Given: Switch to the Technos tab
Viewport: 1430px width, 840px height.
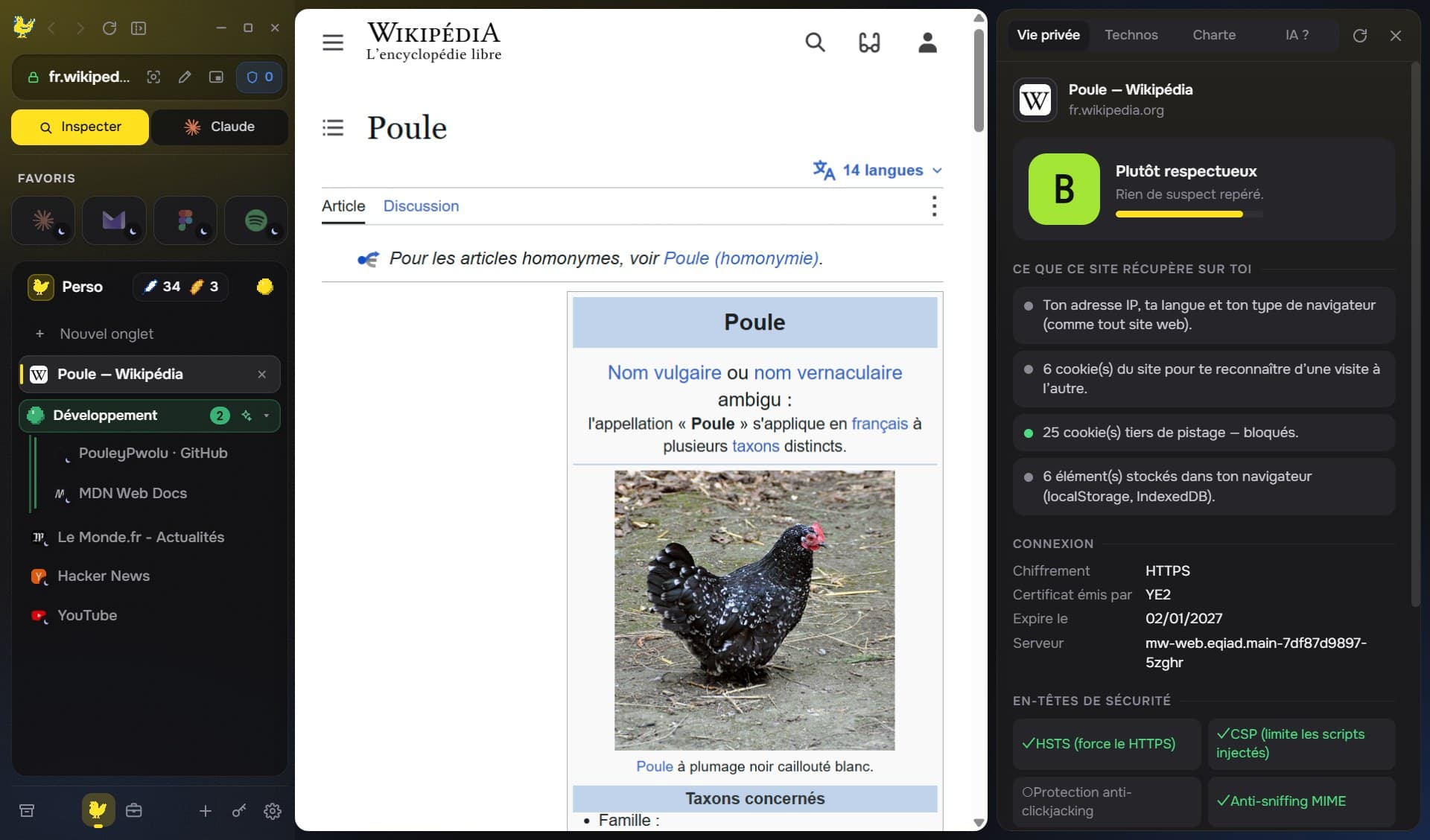Looking at the screenshot, I should coord(1131,35).
